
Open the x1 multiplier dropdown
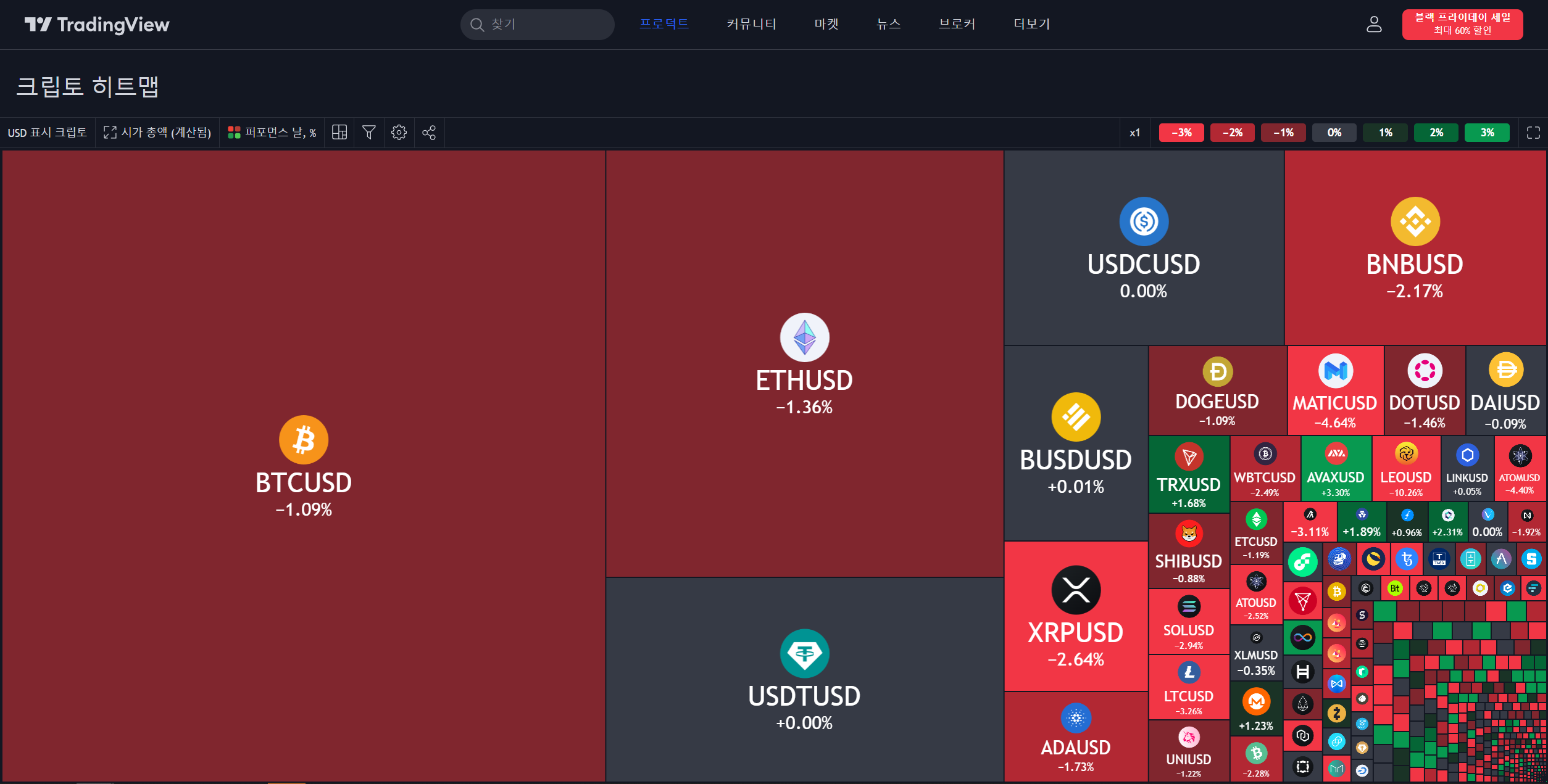pos(1135,133)
